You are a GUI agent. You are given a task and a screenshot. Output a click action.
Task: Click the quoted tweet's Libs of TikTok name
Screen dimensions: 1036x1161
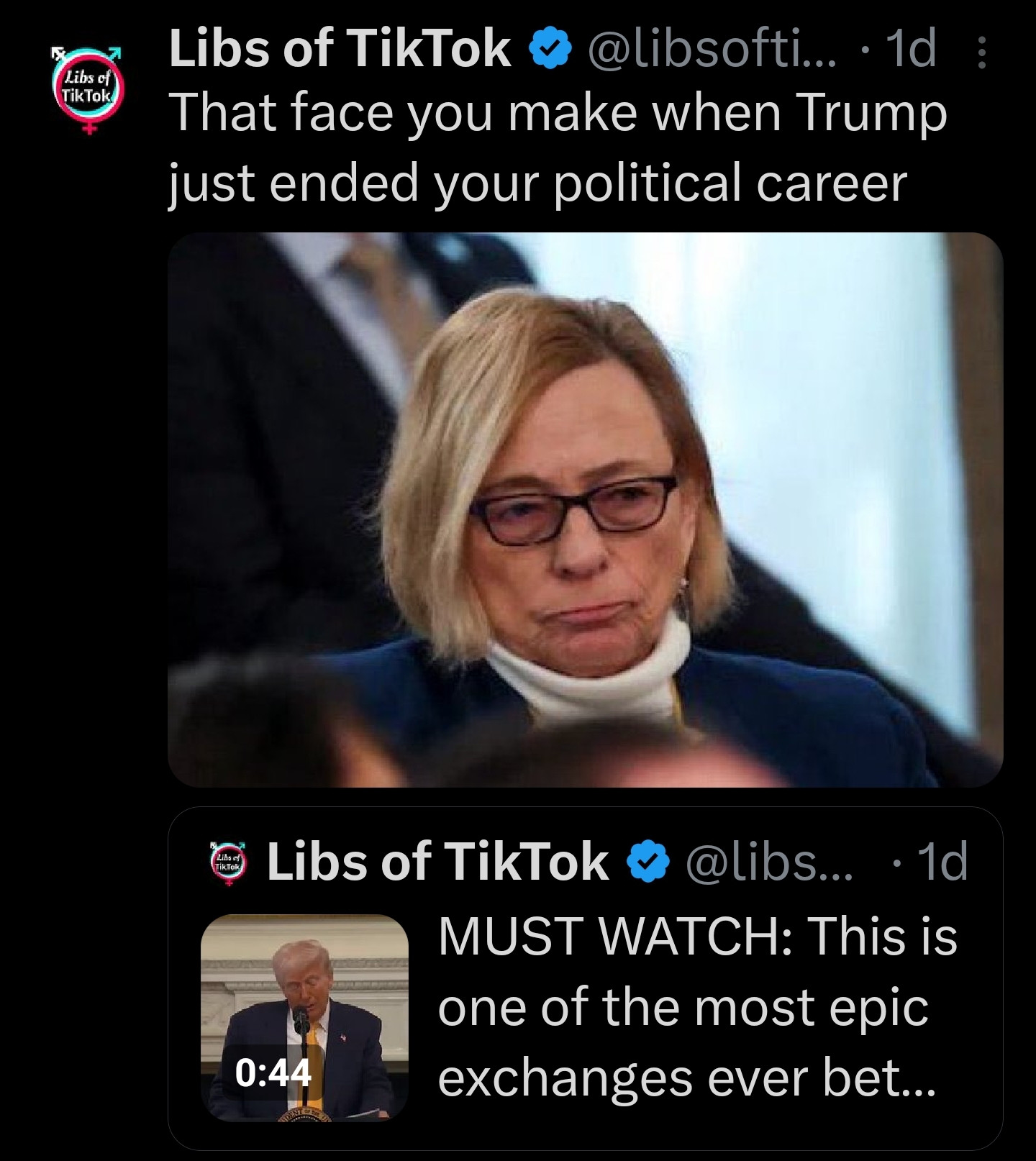(x=437, y=862)
